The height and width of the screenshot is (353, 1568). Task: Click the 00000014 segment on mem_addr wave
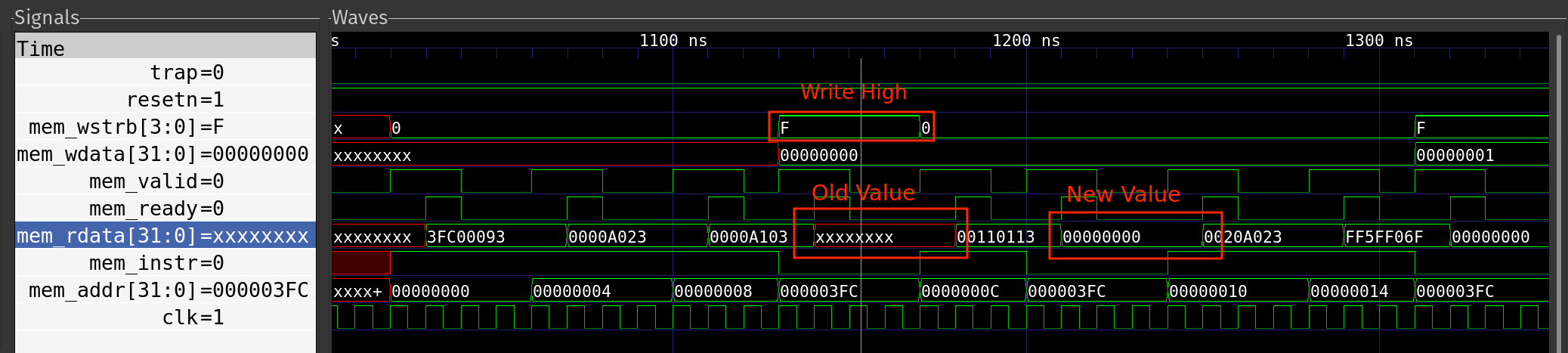click(1362, 291)
